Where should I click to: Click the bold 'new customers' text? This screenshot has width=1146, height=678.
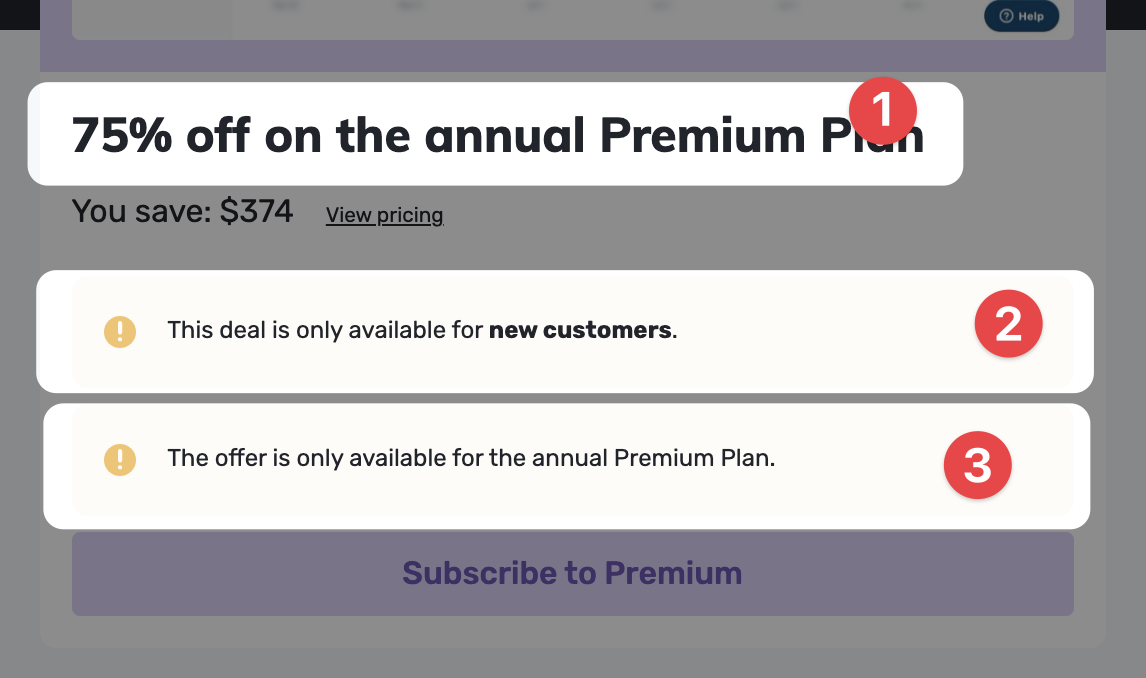pos(580,330)
